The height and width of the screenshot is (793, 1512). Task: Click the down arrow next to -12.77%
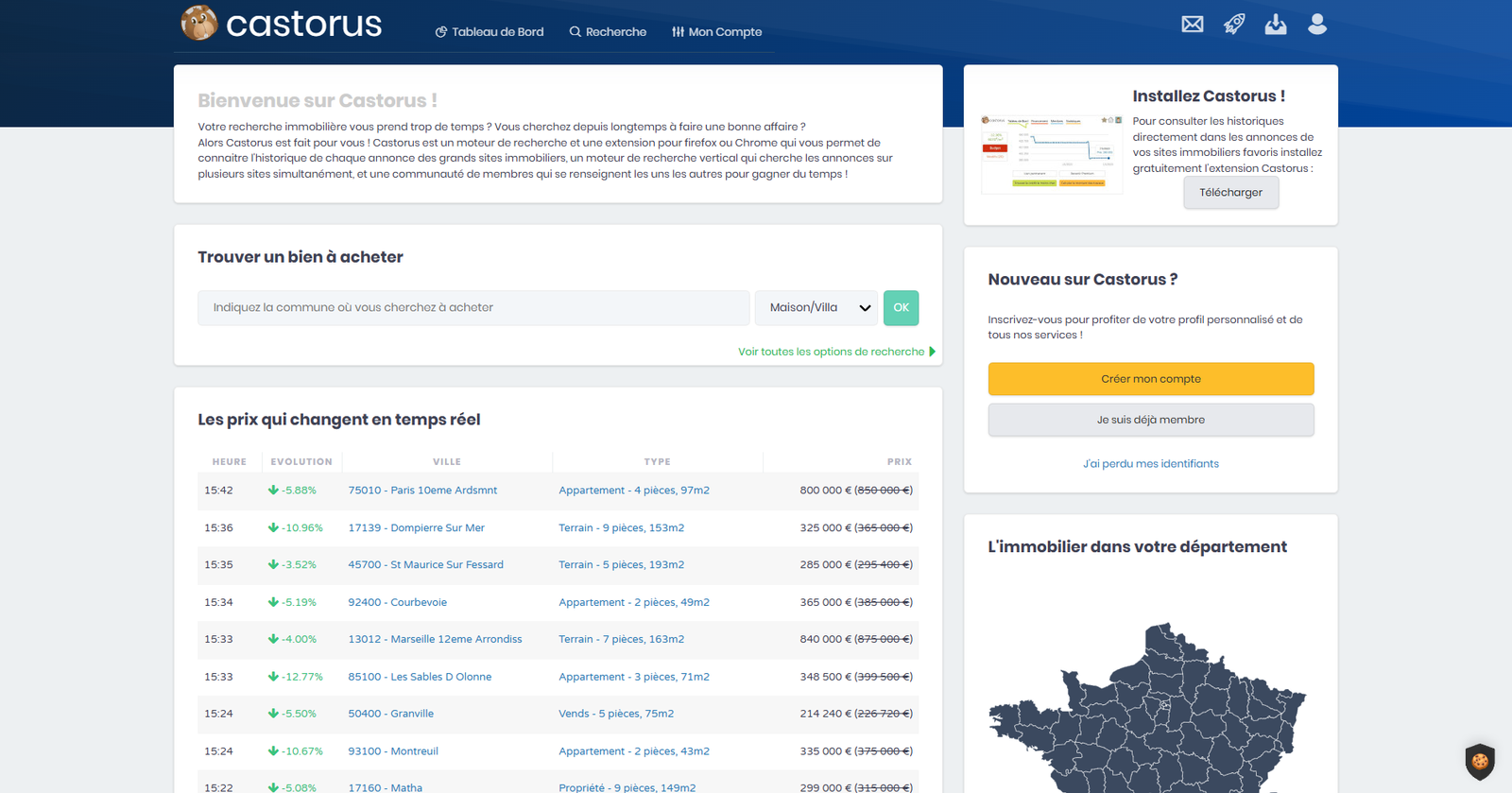pyautogui.click(x=273, y=677)
